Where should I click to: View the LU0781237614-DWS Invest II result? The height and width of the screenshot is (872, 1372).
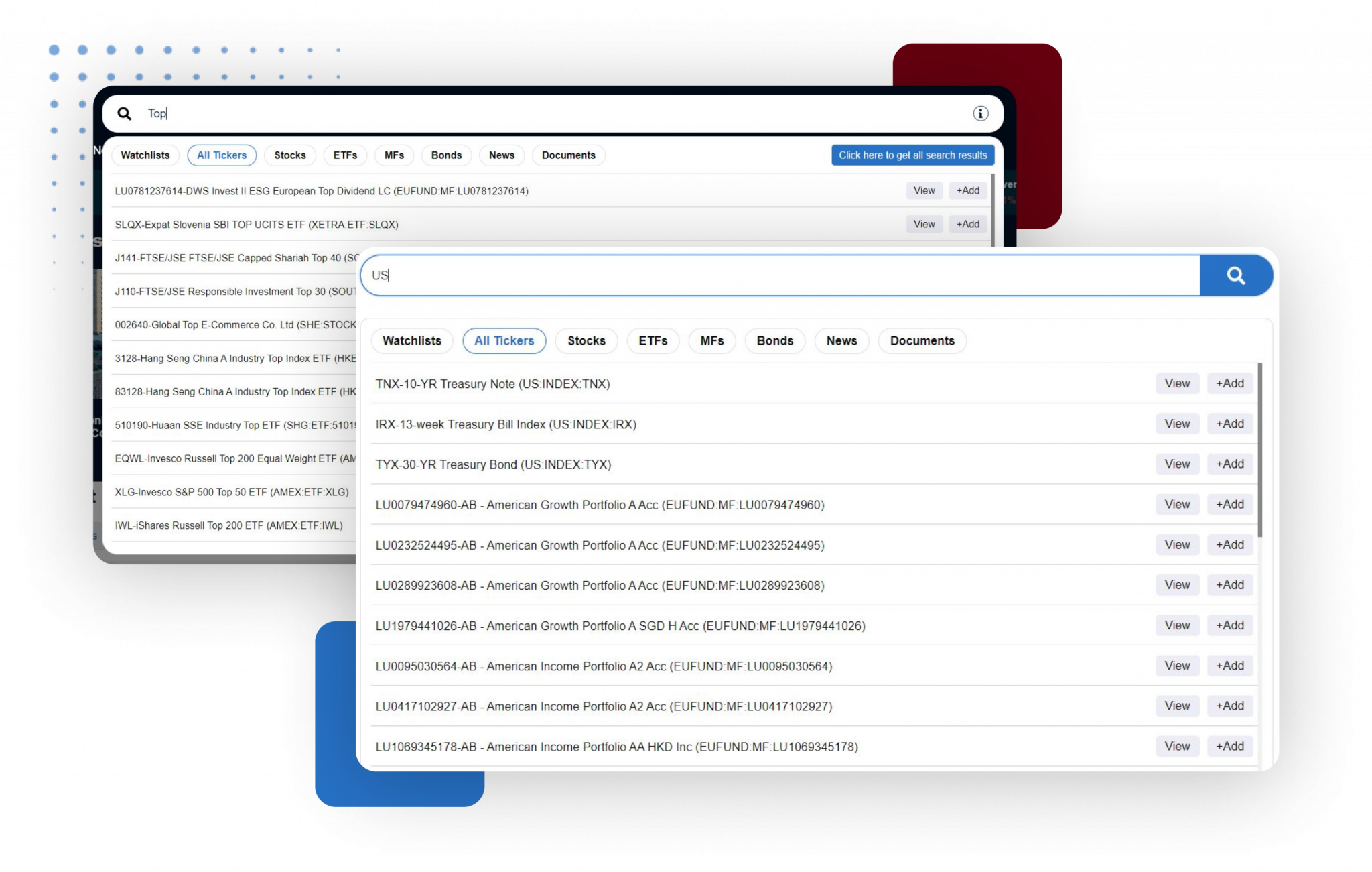pos(924,190)
